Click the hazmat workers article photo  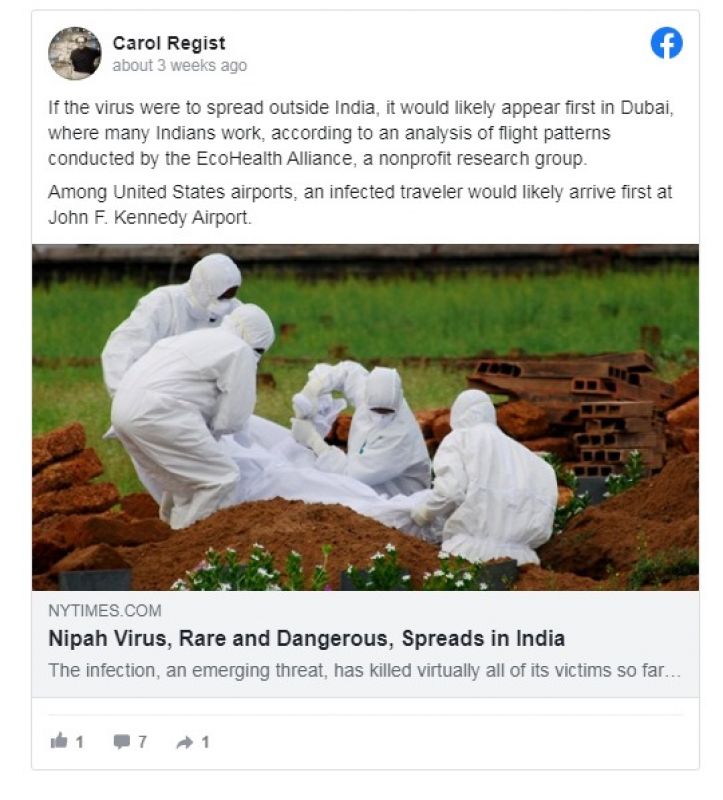click(x=365, y=417)
